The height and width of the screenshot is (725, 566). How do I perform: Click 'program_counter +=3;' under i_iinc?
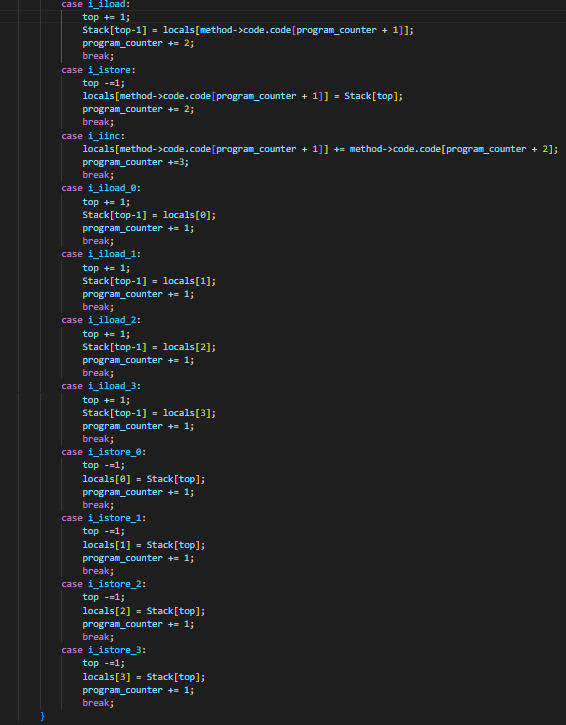[x=136, y=162]
